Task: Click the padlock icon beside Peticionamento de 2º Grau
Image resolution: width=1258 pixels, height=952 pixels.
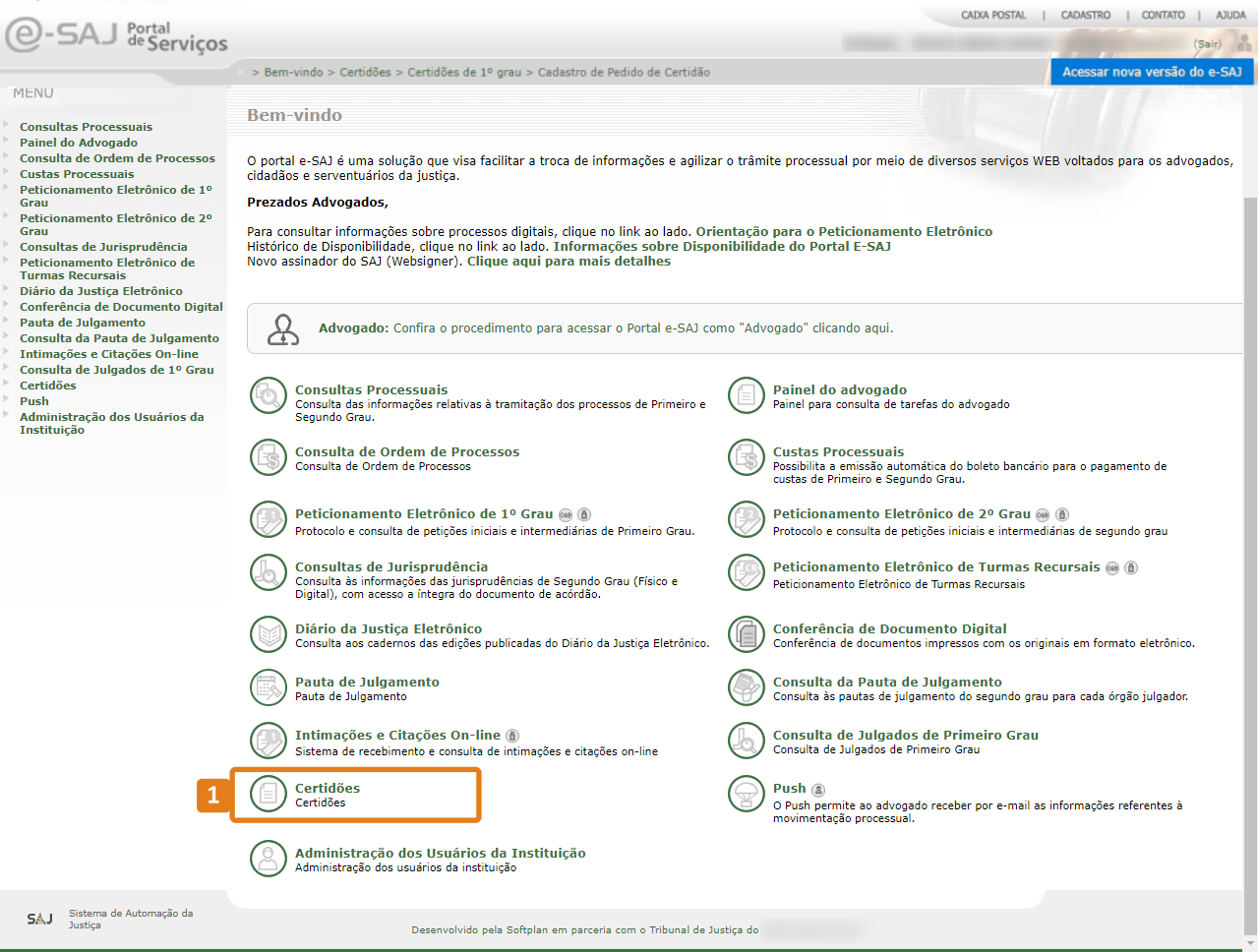Action: 1062,514
